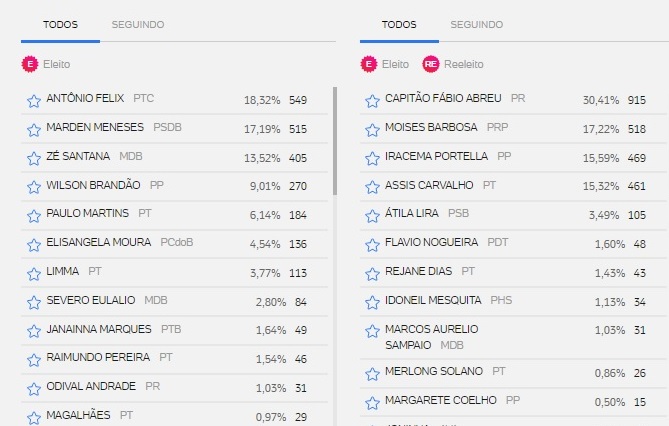Click star icon for Elisangela Moura
Viewport: 669px width, 426px height.
[x=34, y=245]
